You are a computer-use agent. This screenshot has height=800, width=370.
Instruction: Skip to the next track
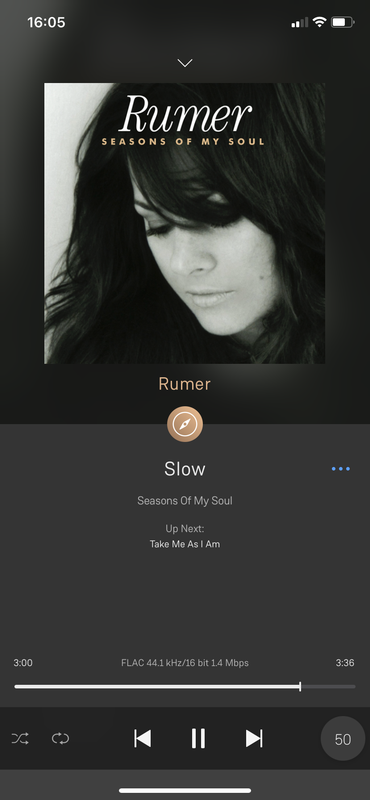tap(254, 738)
